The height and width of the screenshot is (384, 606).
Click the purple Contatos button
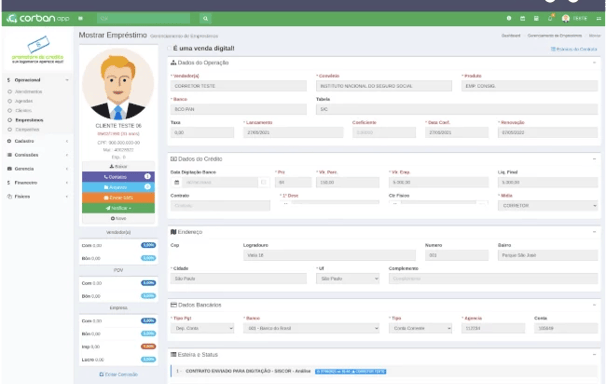click(x=118, y=177)
